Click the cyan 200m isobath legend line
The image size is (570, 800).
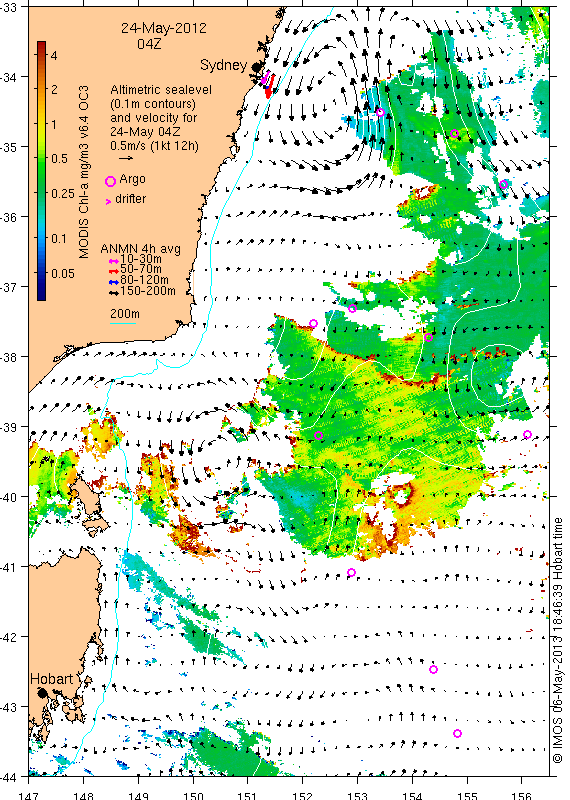123,323
